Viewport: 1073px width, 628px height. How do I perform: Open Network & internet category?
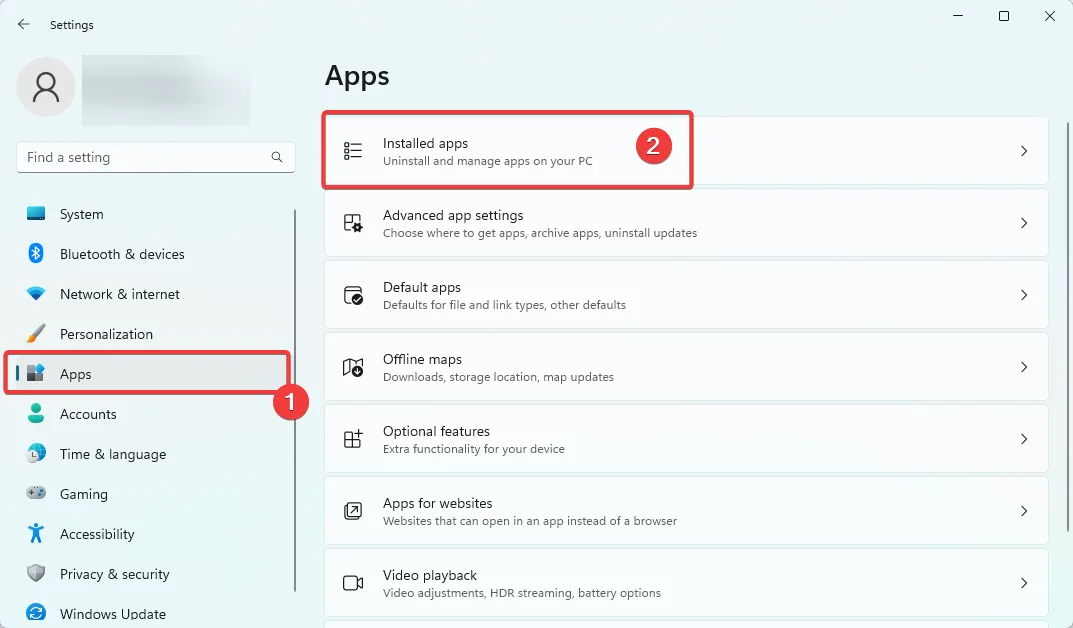tap(120, 294)
